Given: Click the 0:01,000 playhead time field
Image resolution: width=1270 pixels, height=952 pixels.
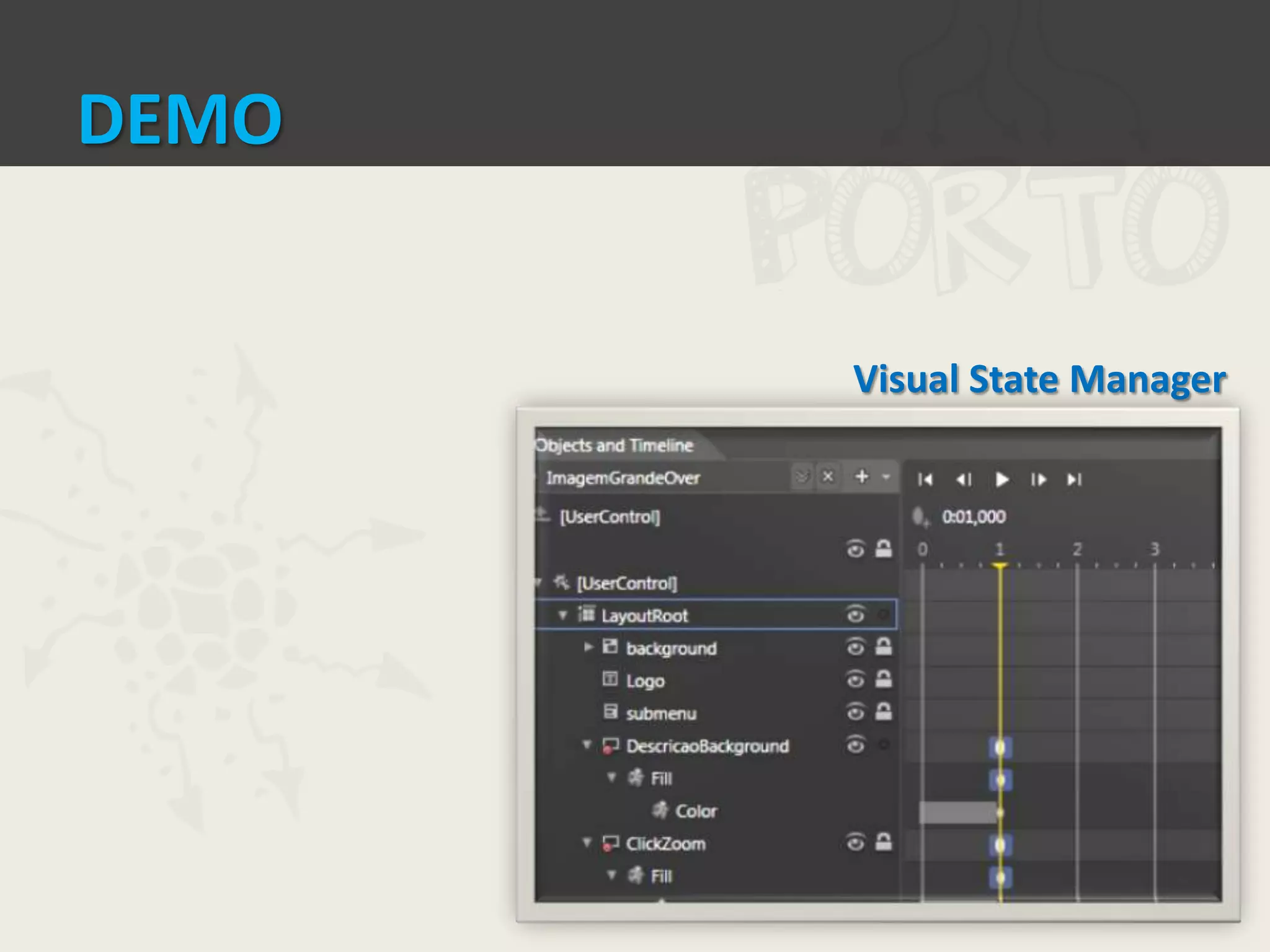Looking at the screenshot, I should click(974, 517).
